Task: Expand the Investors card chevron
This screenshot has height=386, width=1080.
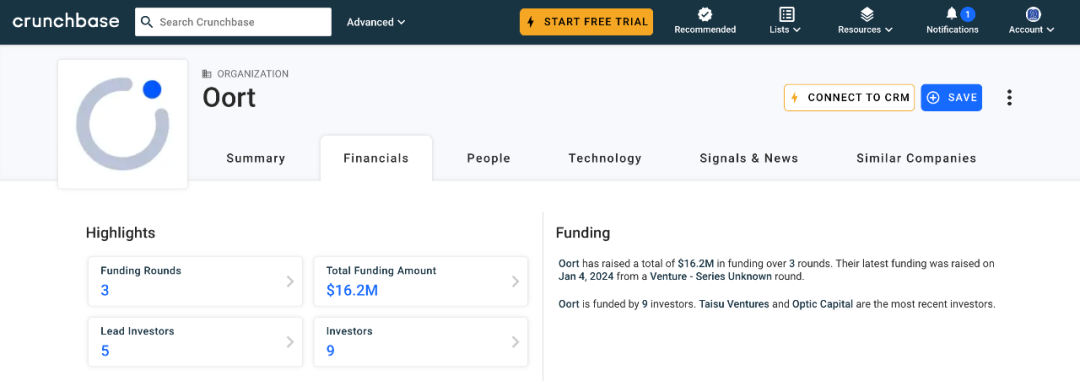Action: [515, 342]
